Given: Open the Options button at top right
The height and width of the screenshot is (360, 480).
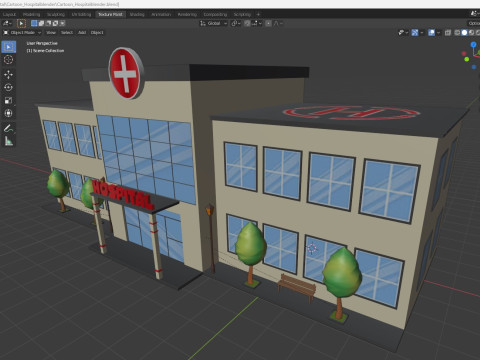Looking at the screenshot, I should click(x=473, y=23).
